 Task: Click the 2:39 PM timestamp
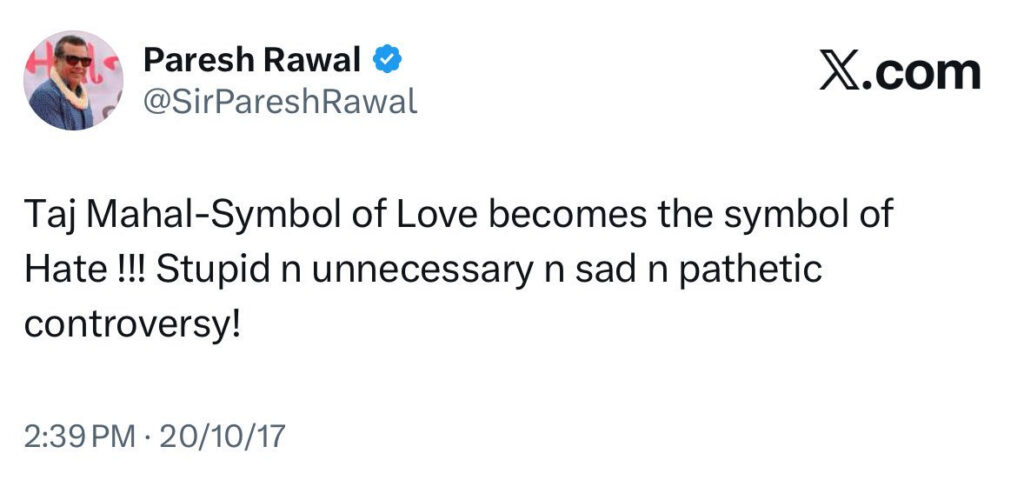point(78,435)
